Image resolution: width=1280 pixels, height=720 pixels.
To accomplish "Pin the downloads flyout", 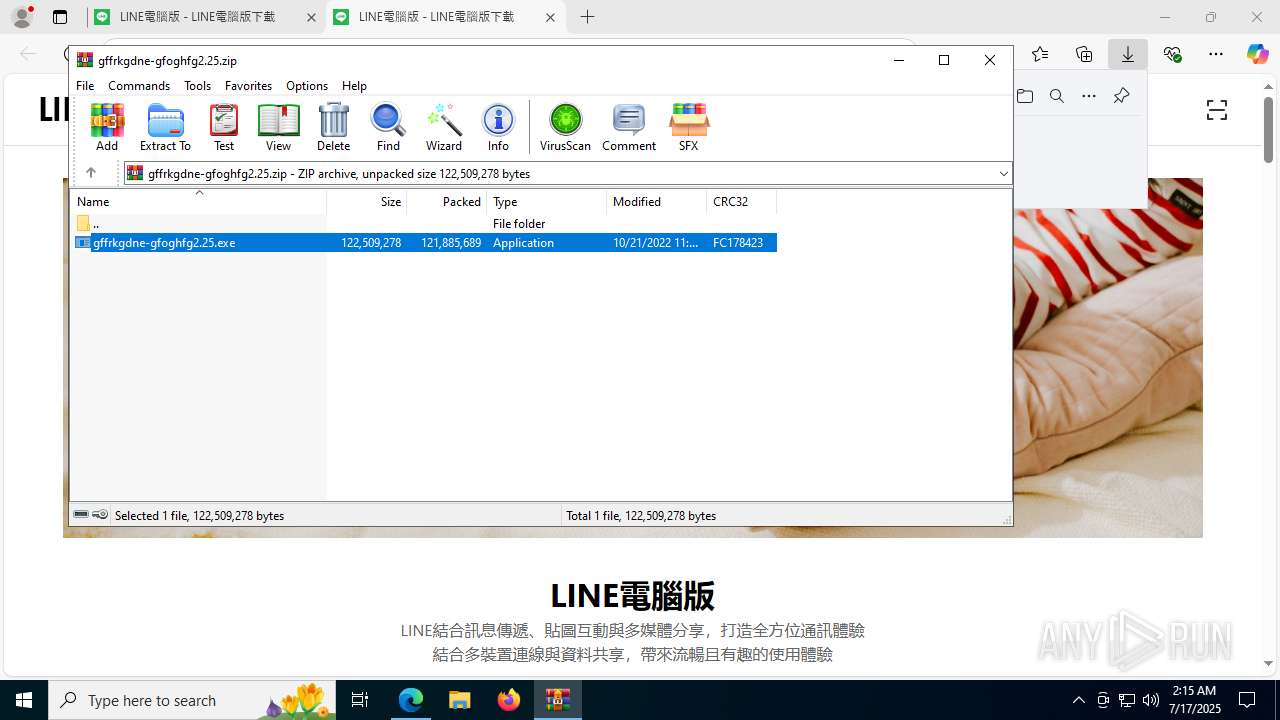I will [x=1121, y=96].
